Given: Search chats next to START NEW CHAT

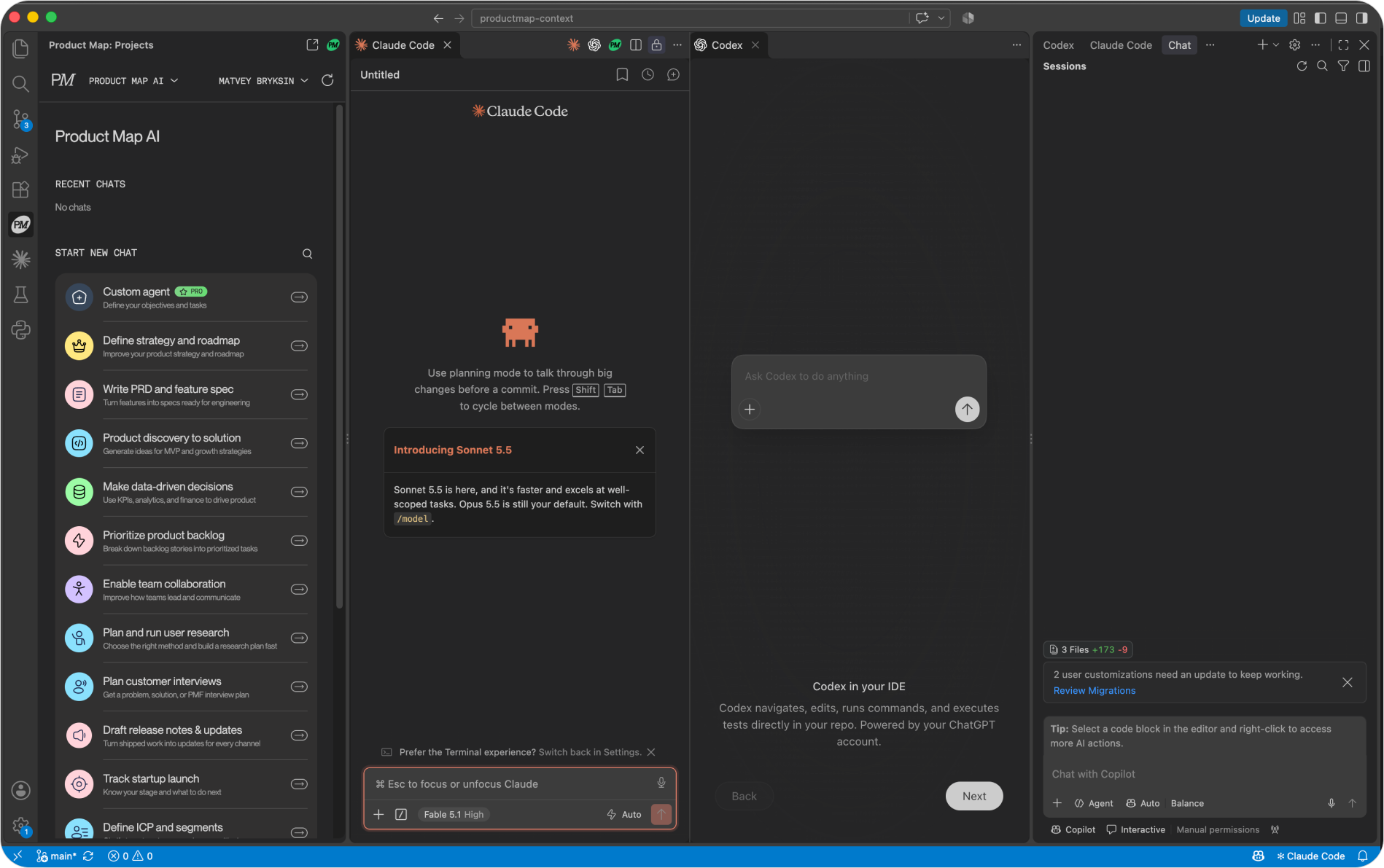Looking at the screenshot, I should click(x=307, y=254).
